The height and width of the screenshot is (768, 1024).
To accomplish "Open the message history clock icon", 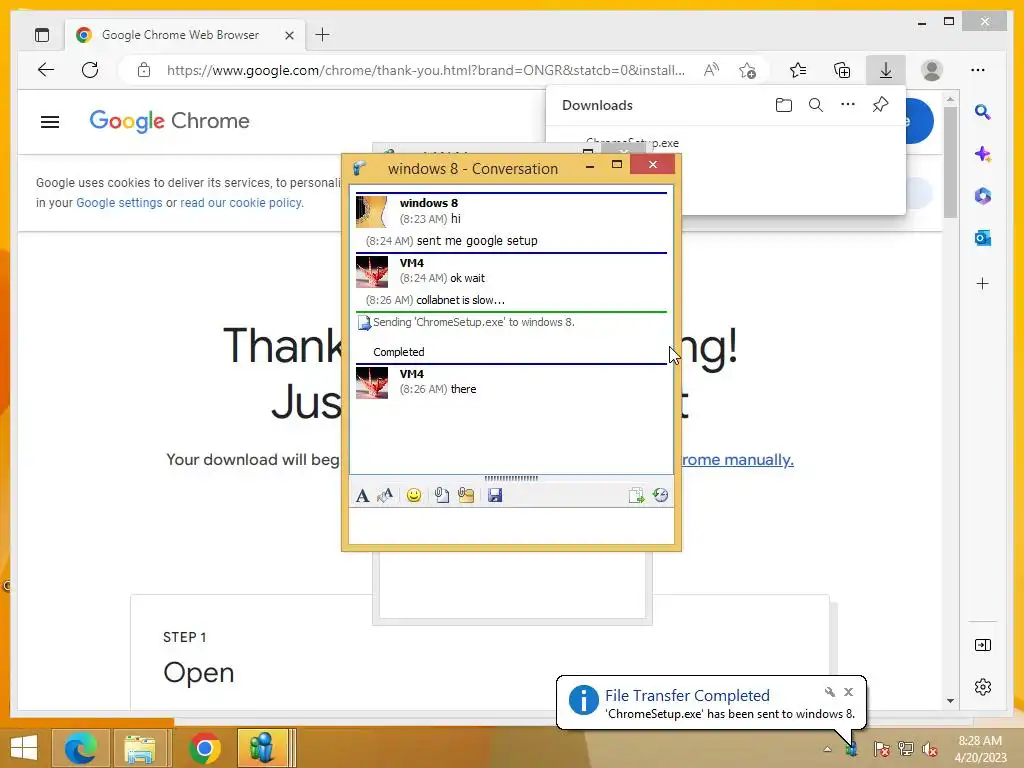I will 660,496.
